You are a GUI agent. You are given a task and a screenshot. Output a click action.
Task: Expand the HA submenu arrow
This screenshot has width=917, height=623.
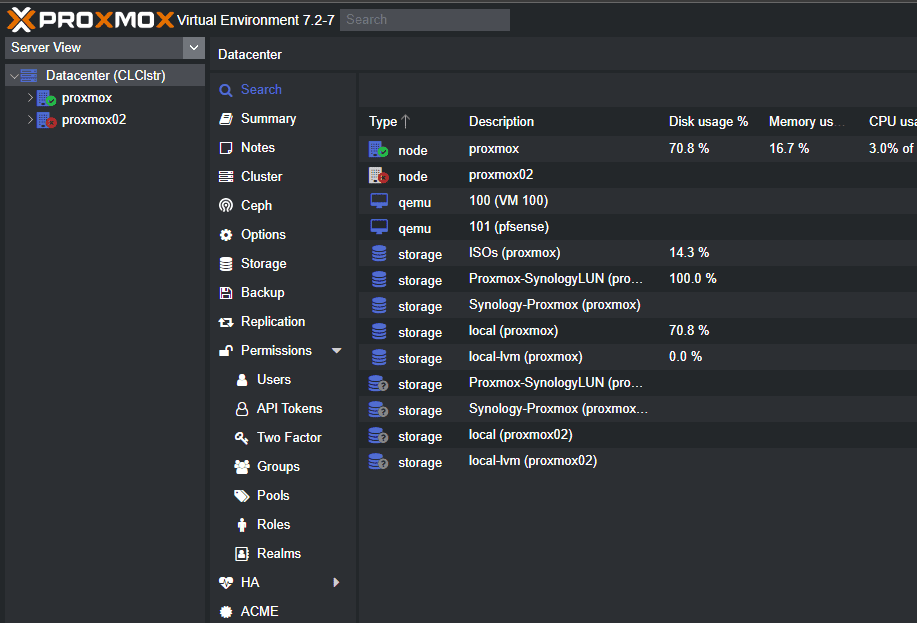(x=336, y=583)
